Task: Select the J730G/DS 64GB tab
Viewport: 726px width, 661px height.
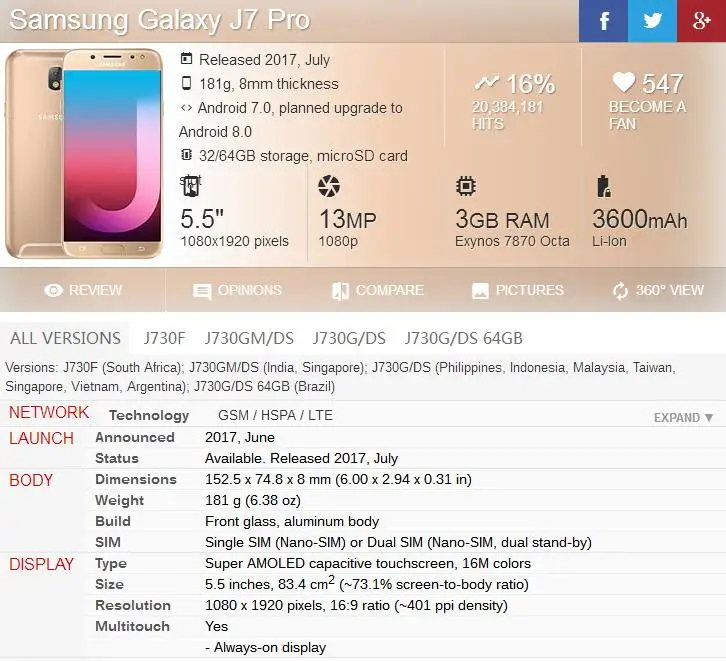Action: [463, 338]
